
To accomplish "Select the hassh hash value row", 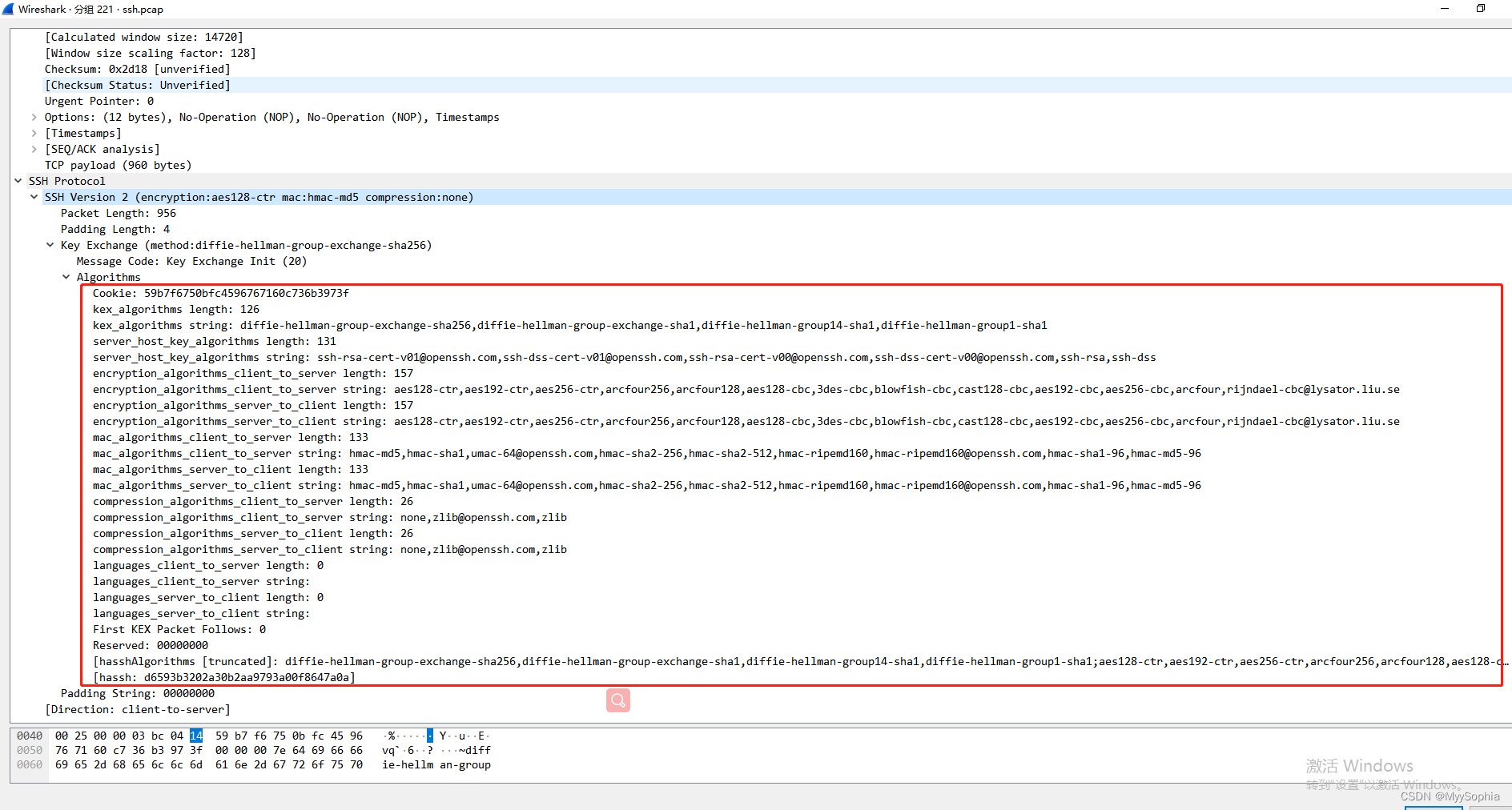I will pyautogui.click(x=224, y=677).
